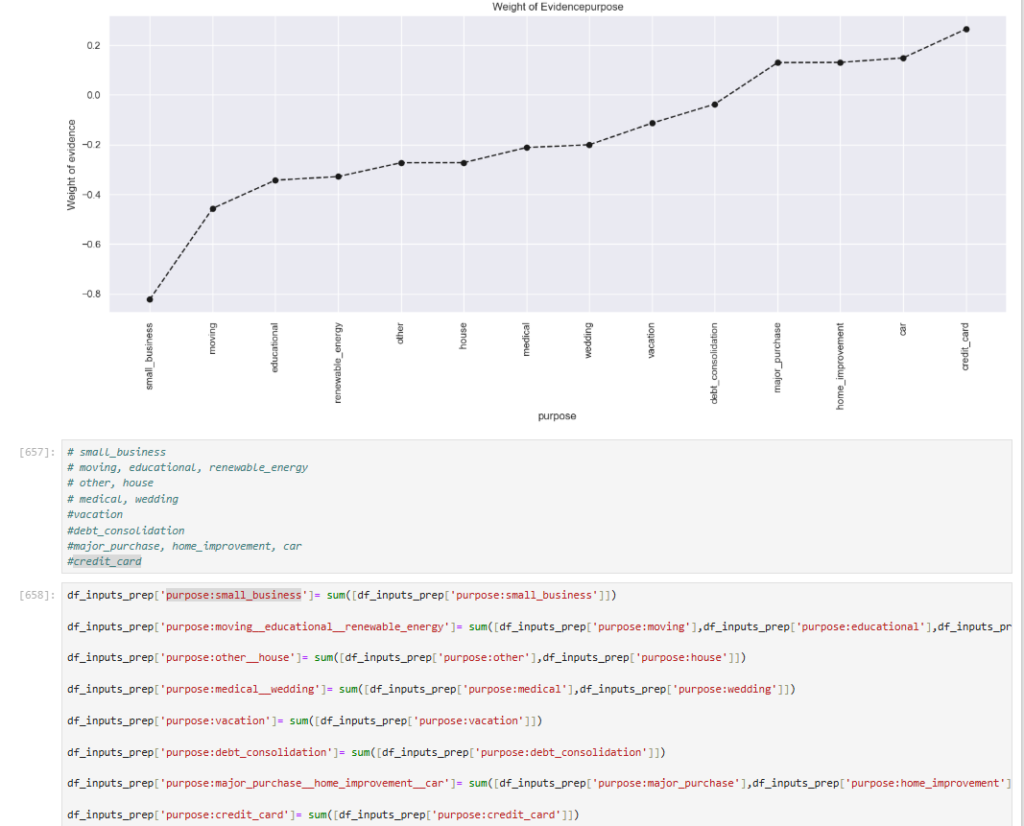Click the credit_card data point on the chart
This screenshot has width=1024, height=826.
[x=966, y=29]
